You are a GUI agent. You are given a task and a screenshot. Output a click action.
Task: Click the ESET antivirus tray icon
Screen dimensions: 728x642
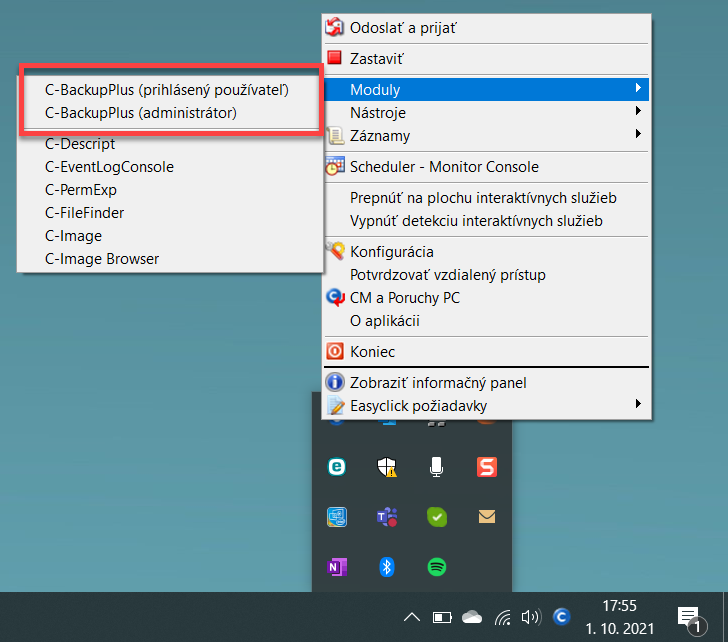pyautogui.click(x=337, y=467)
